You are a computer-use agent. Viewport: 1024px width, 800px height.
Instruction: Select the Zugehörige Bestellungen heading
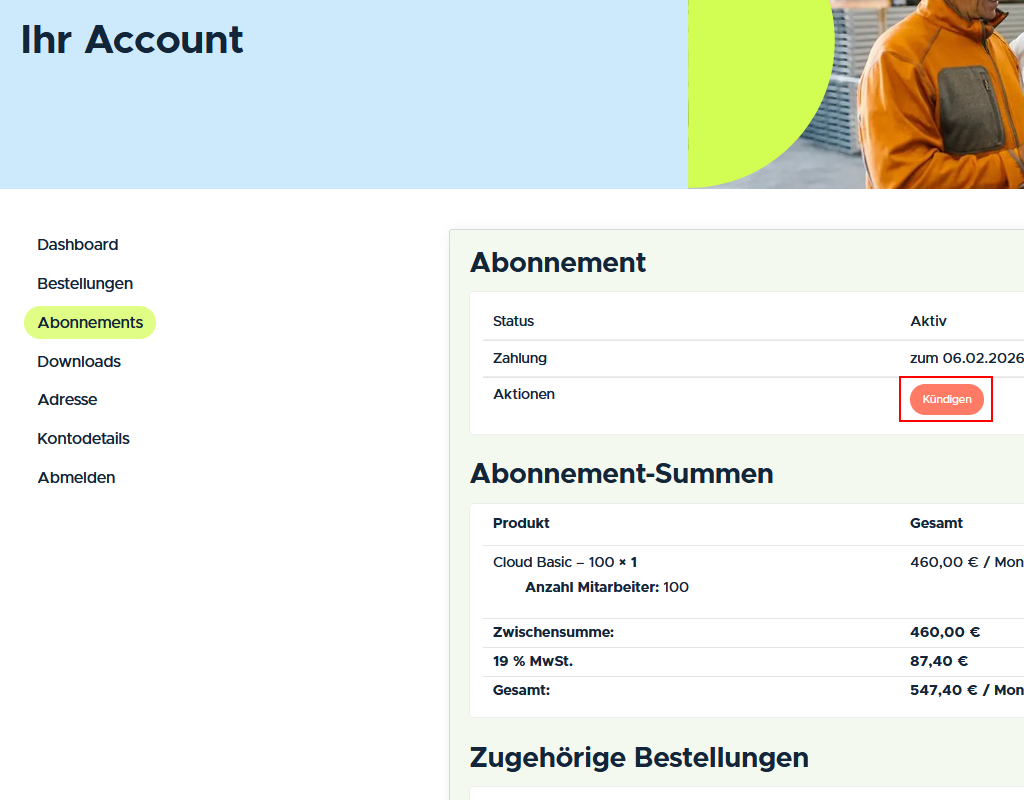tap(640, 757)
